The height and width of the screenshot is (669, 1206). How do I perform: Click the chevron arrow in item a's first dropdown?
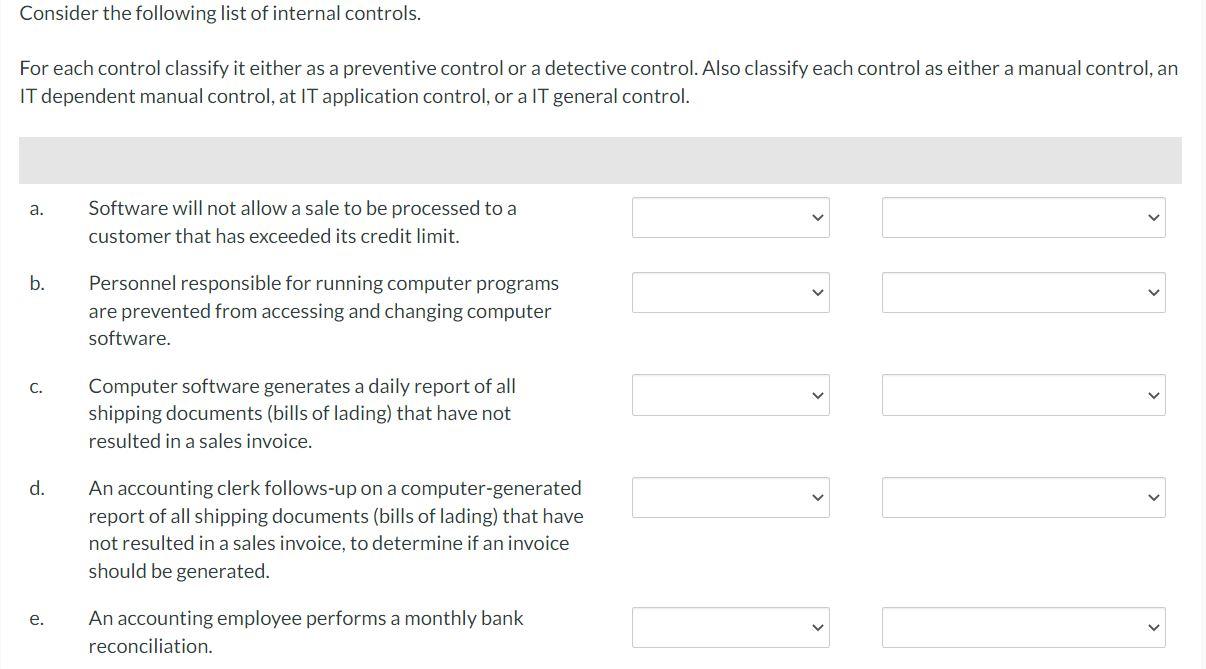click(x=817, y=217)
